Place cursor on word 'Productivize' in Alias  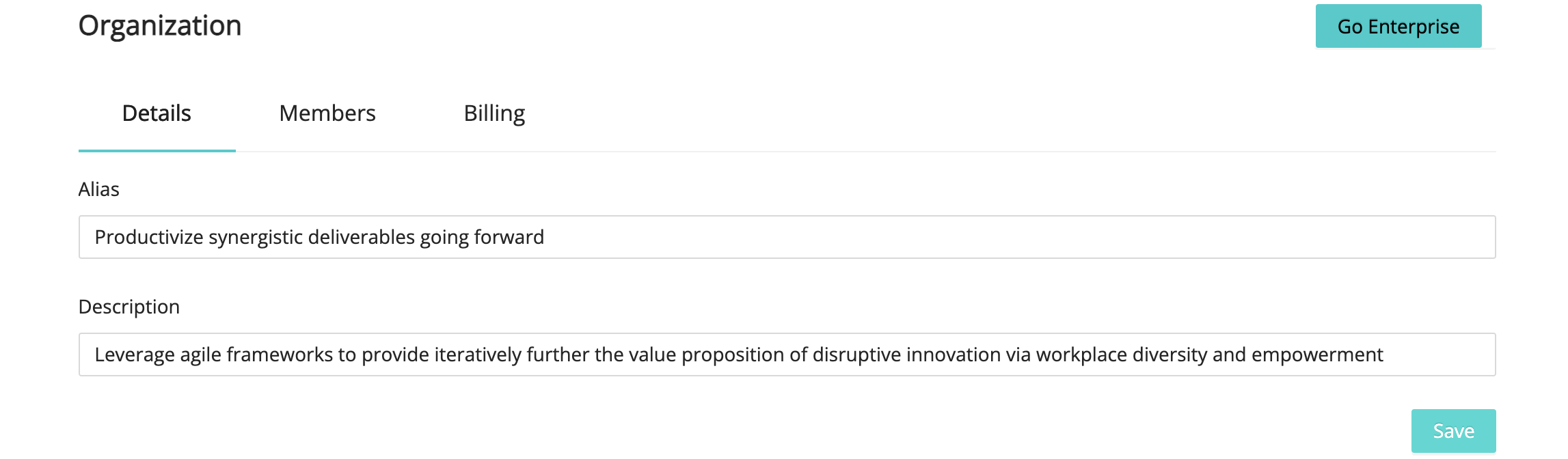[149, 237]
